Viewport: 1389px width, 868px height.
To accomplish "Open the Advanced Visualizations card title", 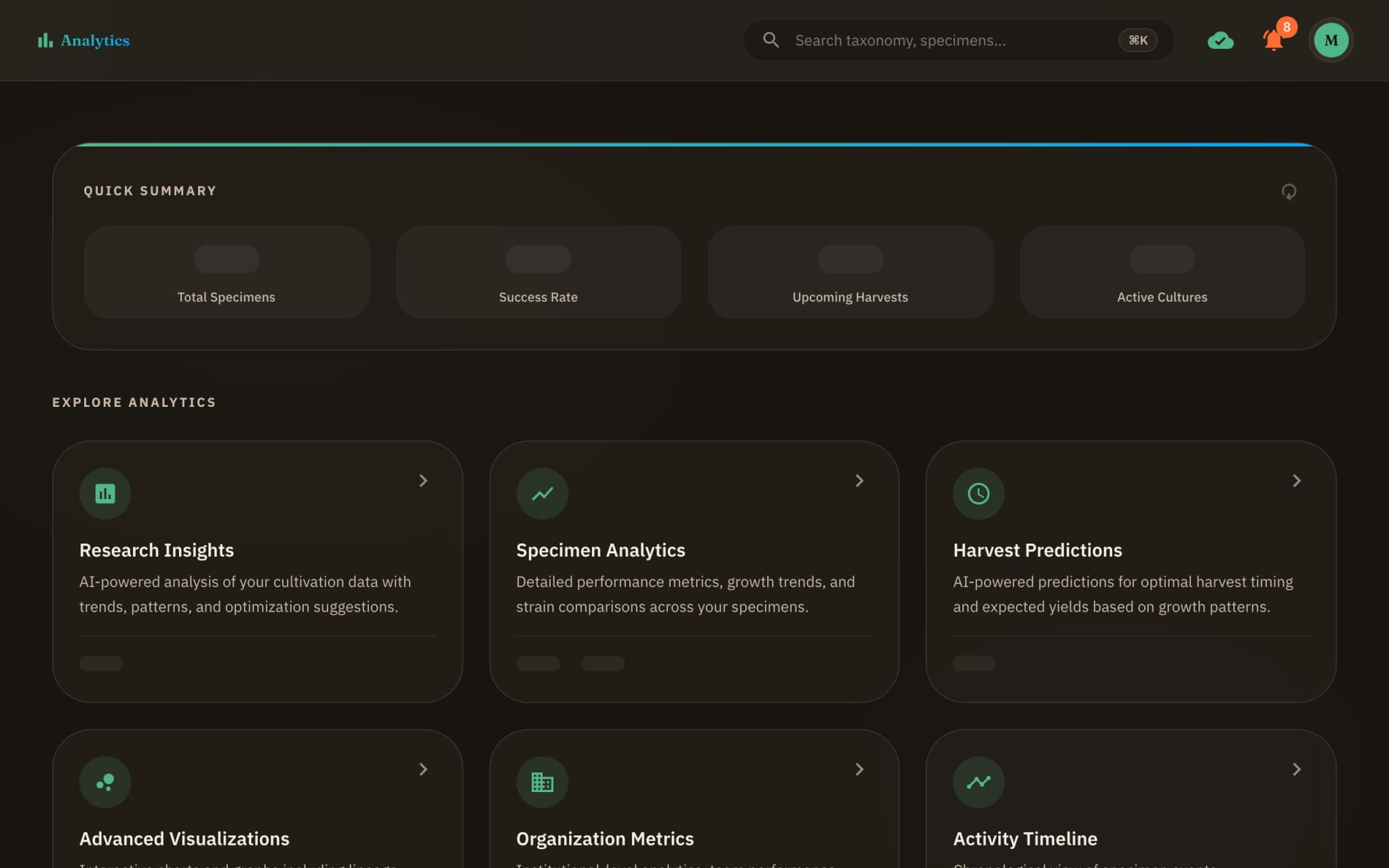I will [x=184, y=839].
